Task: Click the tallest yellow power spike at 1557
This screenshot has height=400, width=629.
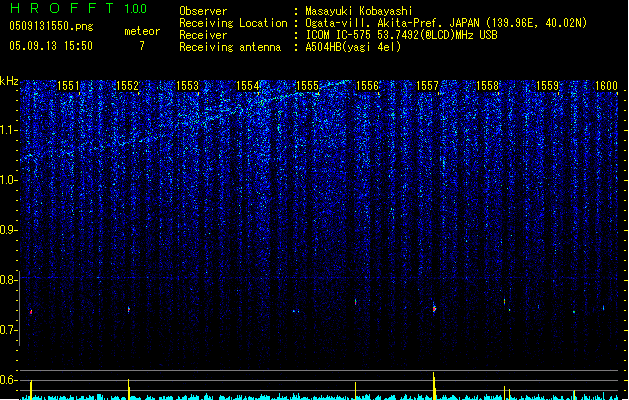Action: [x=434, y=386]
